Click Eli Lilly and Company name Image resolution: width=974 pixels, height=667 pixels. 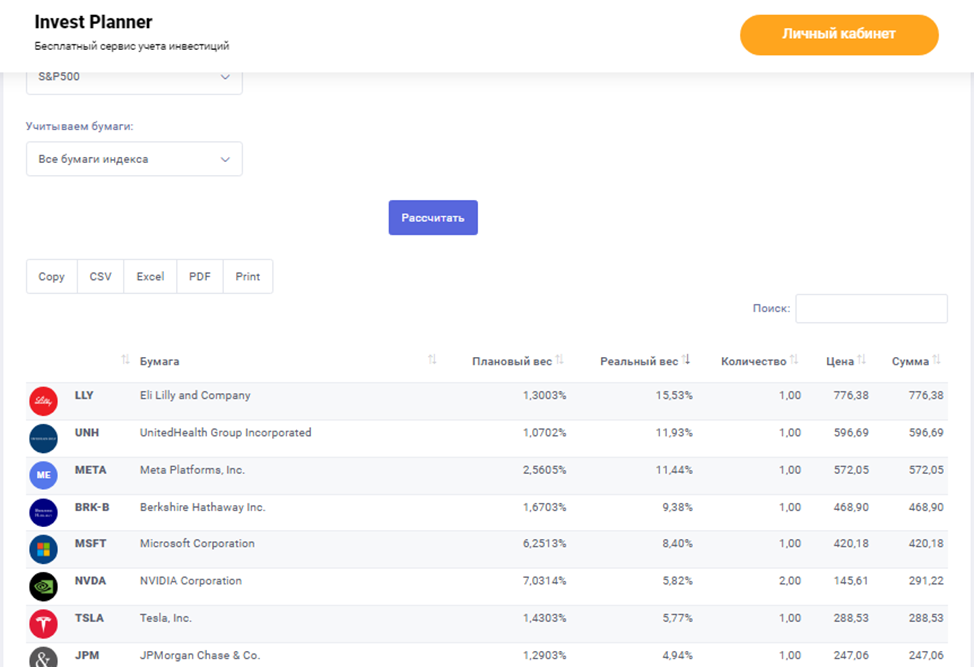195,395
